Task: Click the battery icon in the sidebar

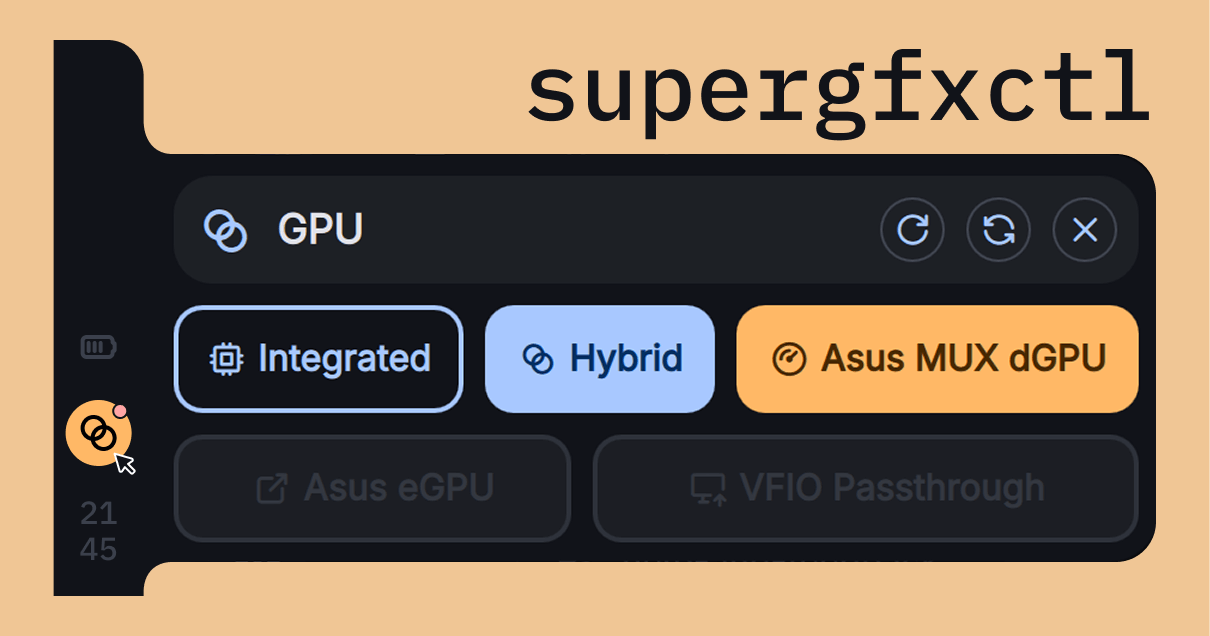Action: (97, 347)
